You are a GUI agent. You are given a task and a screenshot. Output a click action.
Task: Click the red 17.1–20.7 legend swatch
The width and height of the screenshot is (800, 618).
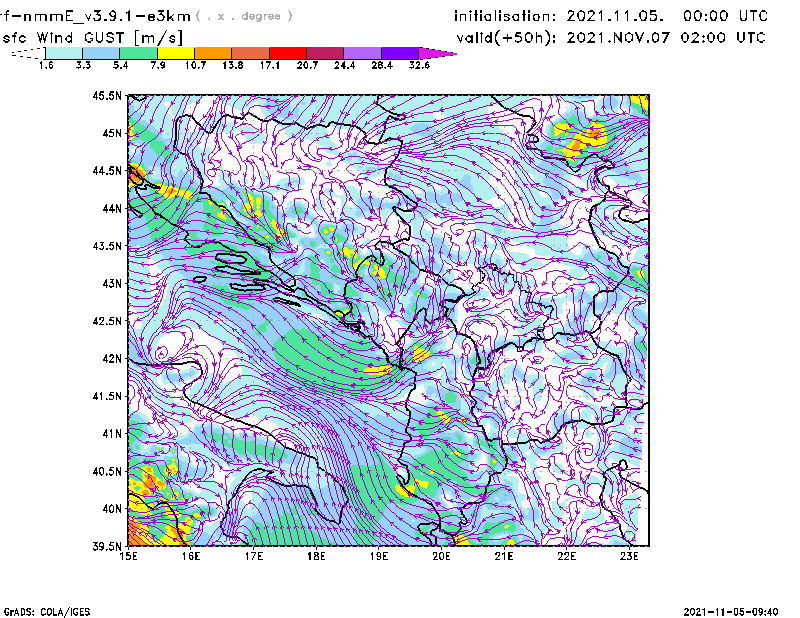click(288, 53)
